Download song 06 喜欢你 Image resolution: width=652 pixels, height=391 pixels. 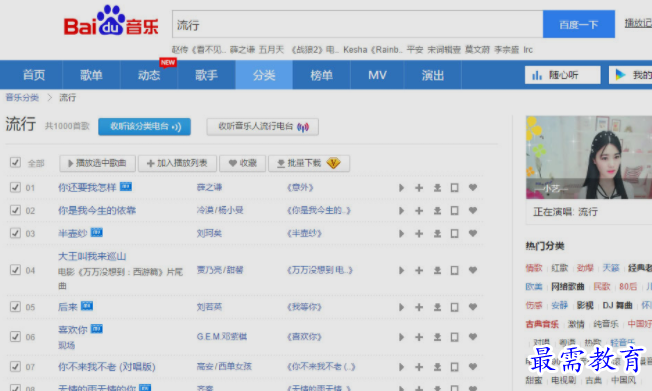(x=437, y=337)
